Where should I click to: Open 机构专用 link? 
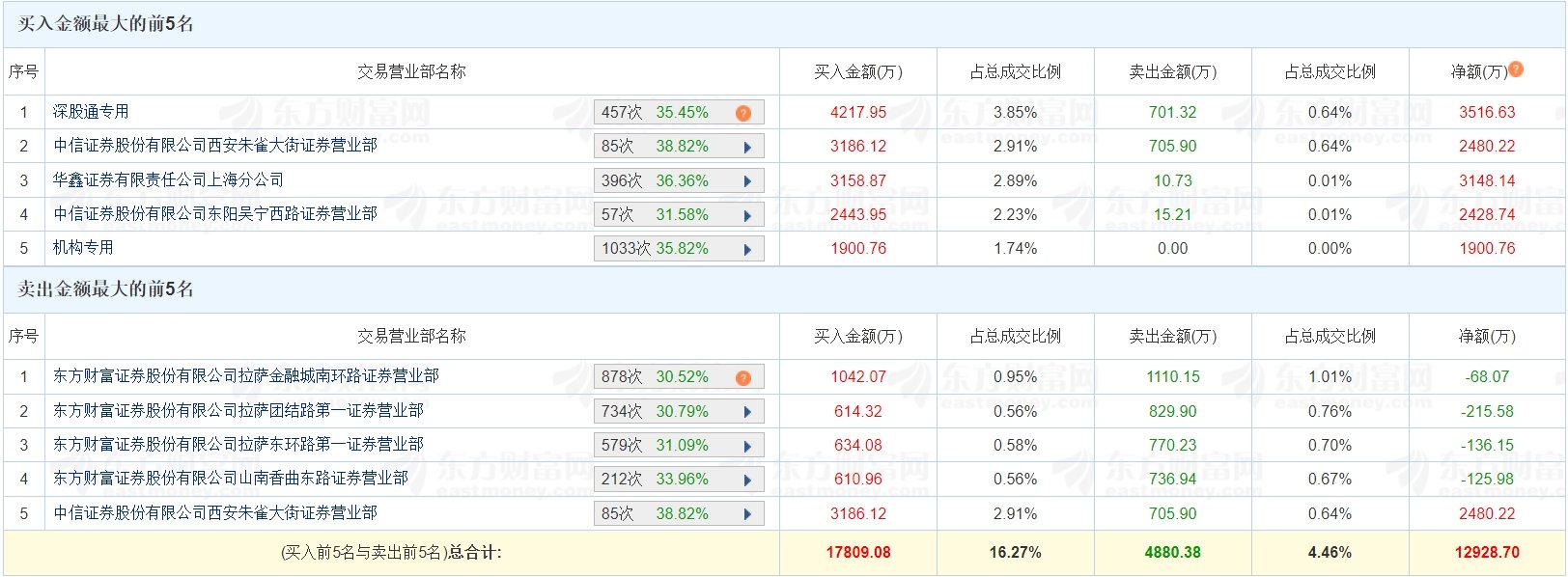[x=83, y=248]
